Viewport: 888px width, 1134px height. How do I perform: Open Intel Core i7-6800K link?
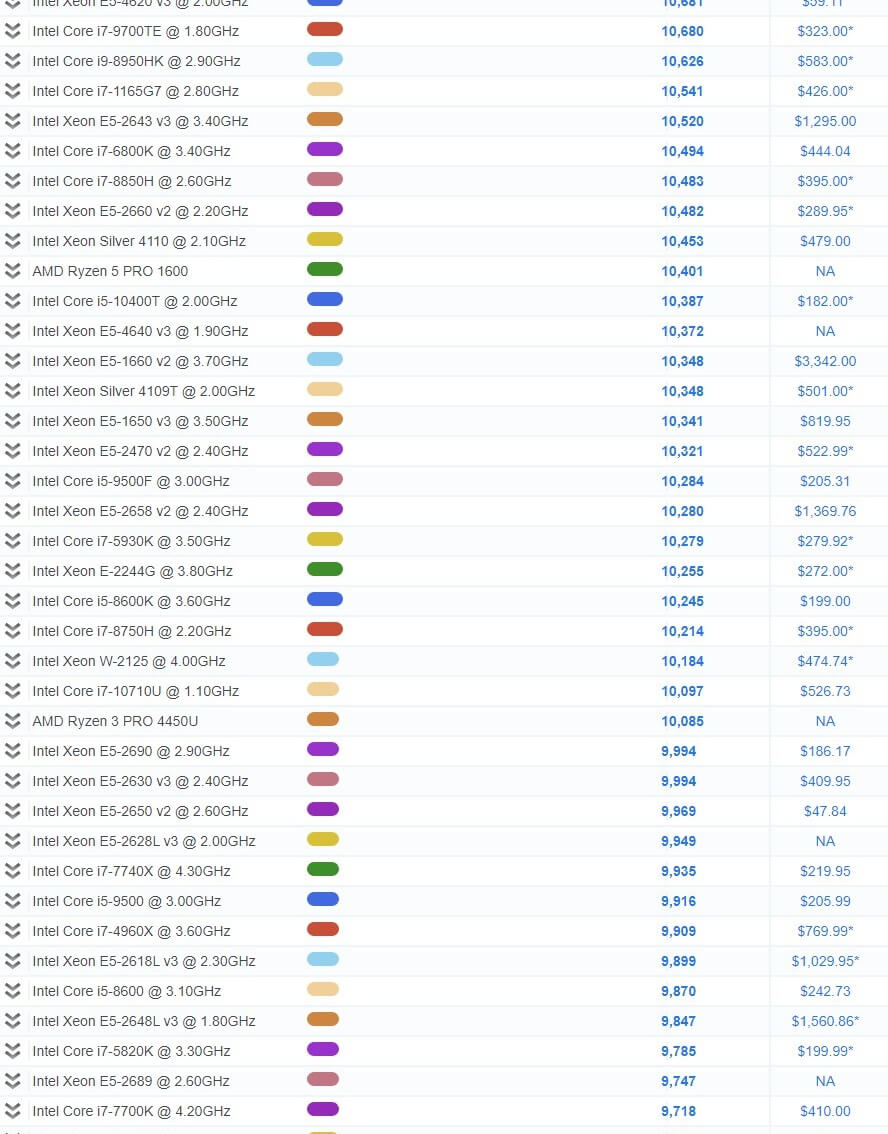132,151
